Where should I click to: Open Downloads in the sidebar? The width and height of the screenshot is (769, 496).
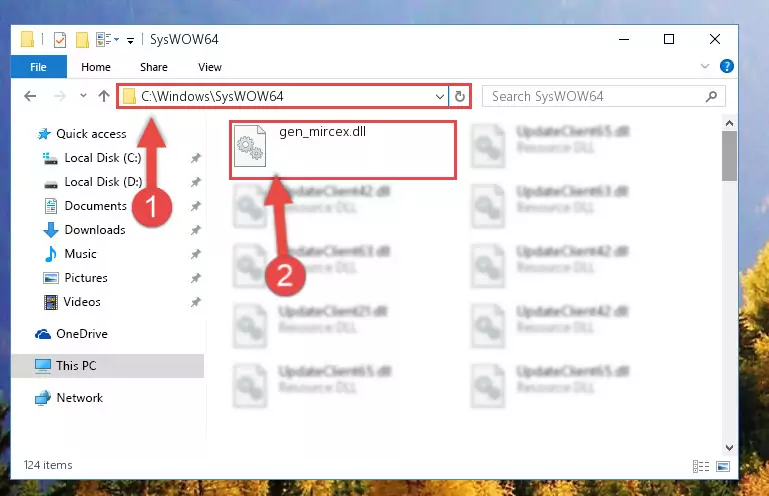point(95,230)
